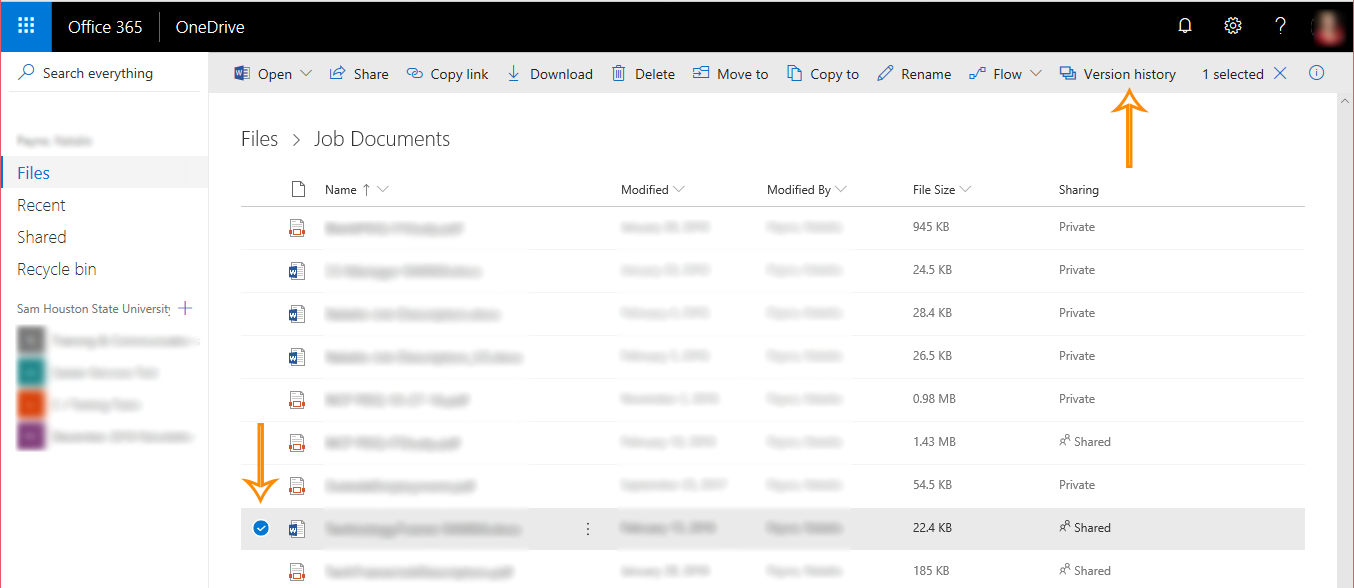The height and width of the screenshot is (588, 1354).
Task: Rename the selected document
Action: pos(912,73)
